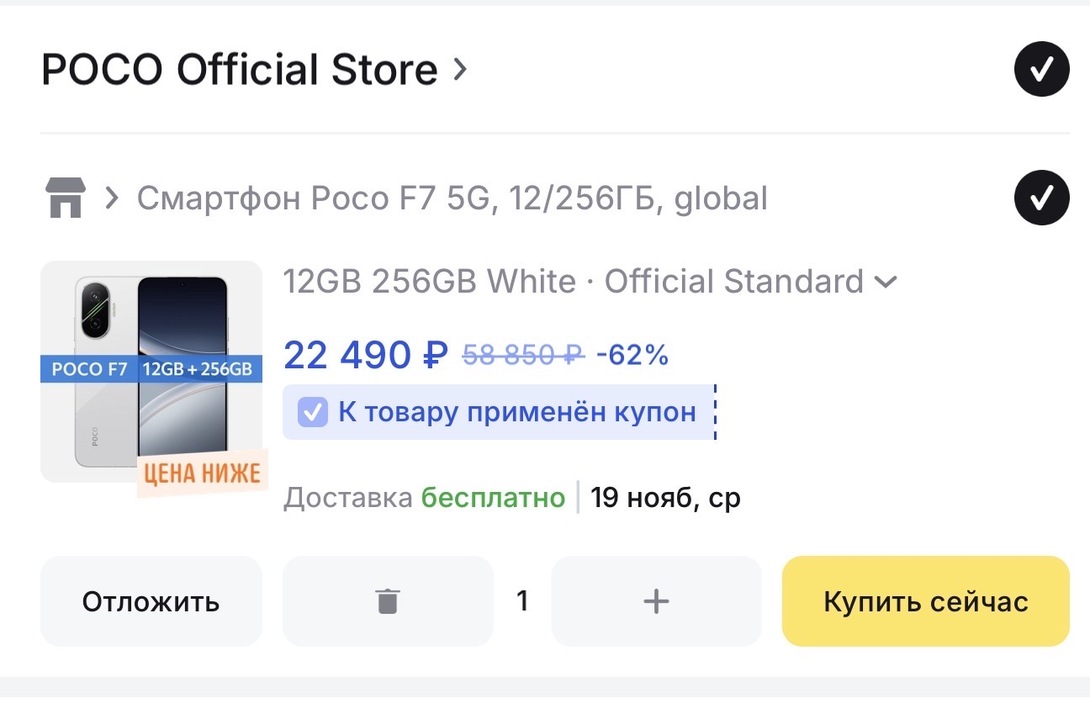Click the chevron after the storefront icon
1090x719 pixels.
click(x=111, y=198)
